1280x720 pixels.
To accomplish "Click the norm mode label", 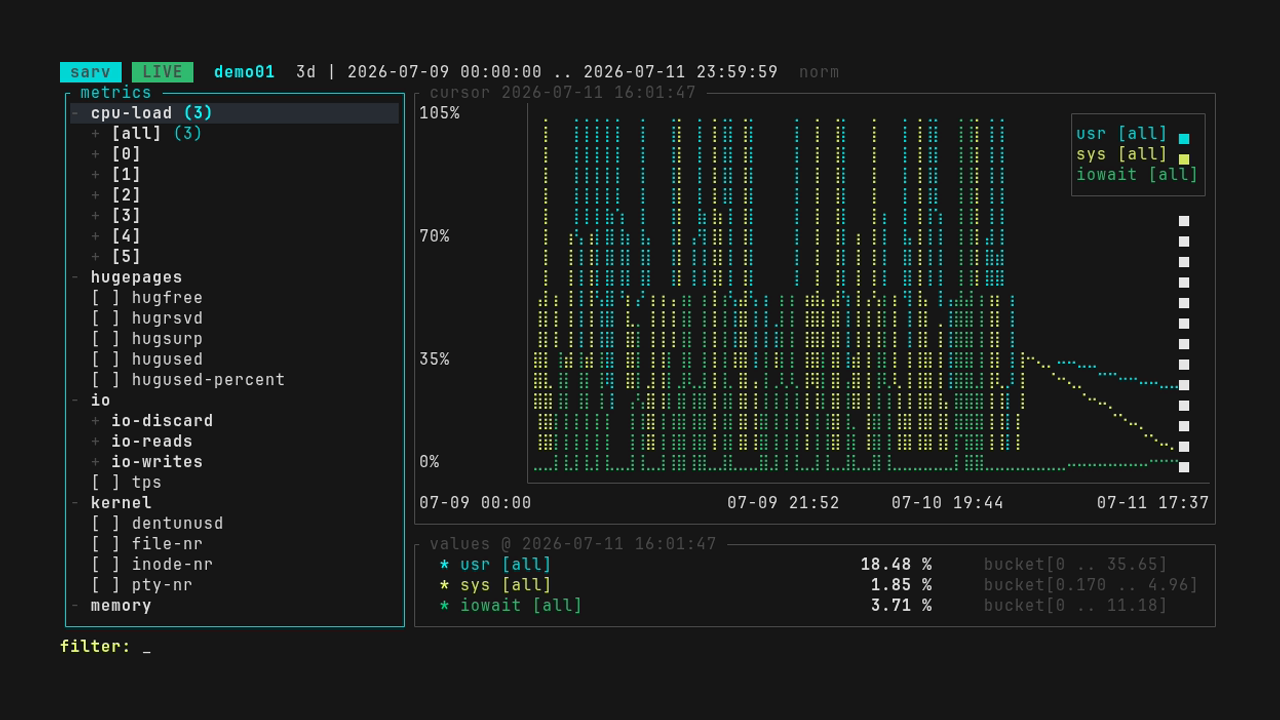I will click(x=819, y=72).
